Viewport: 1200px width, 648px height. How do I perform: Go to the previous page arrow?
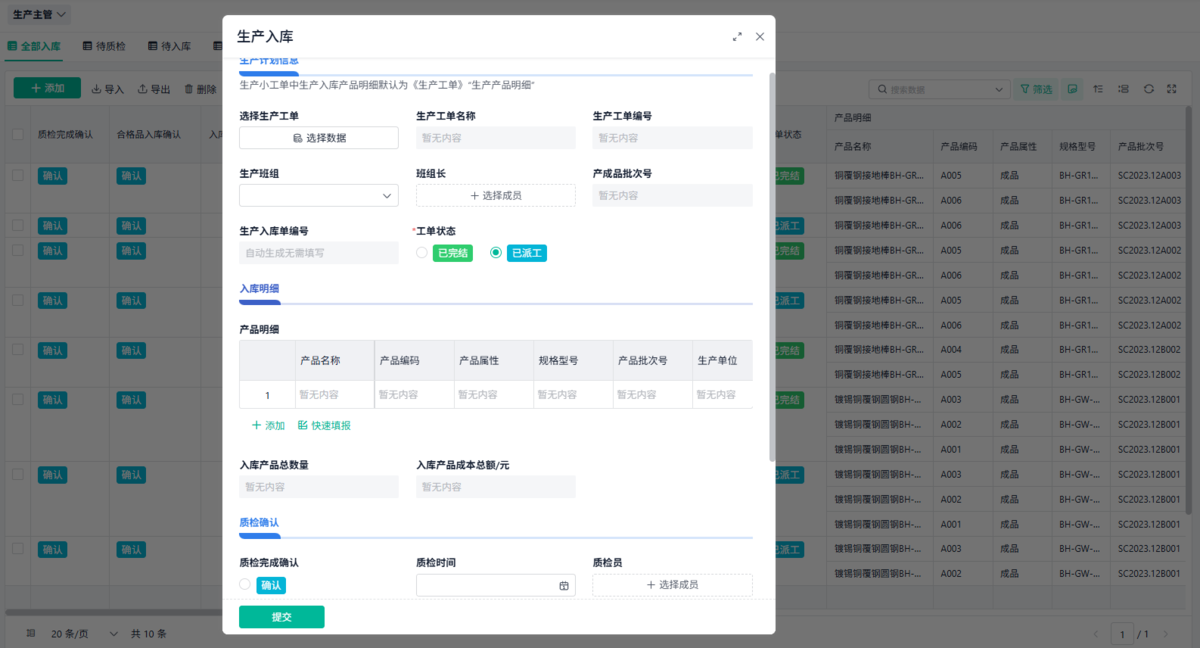point(1097,634)
